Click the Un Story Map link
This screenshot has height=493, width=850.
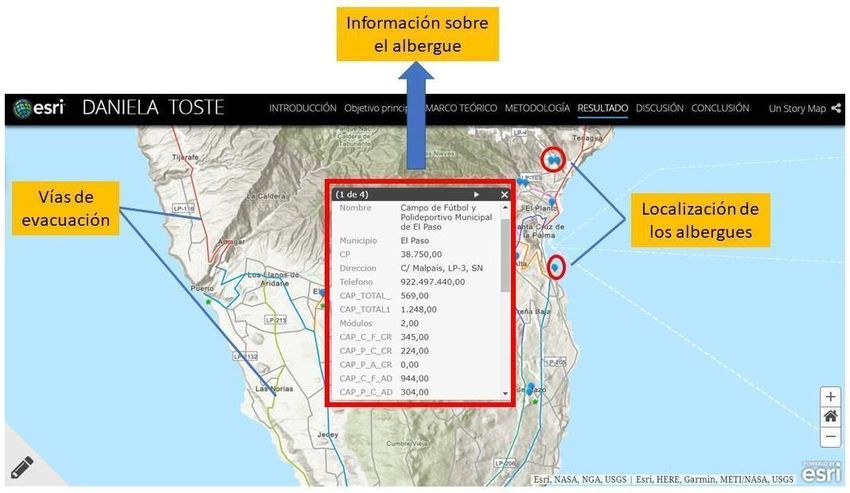(x=797, y=108)
